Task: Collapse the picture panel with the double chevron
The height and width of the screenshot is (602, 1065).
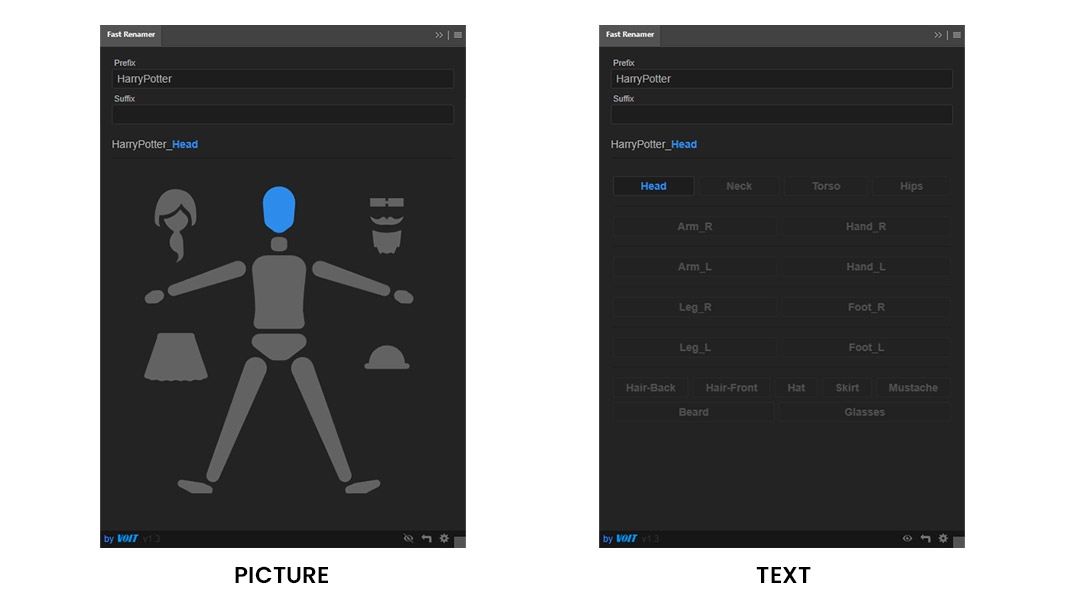Action: [439, 35]
